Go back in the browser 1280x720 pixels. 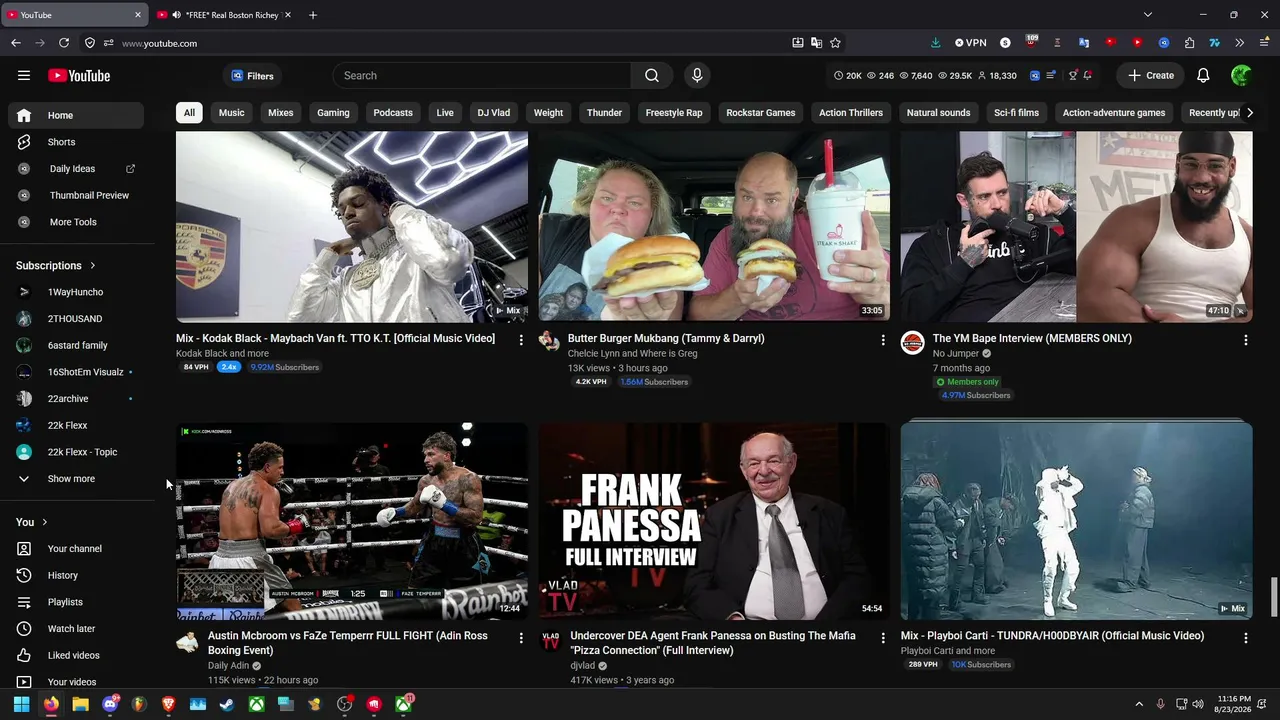tap(16, 43)
